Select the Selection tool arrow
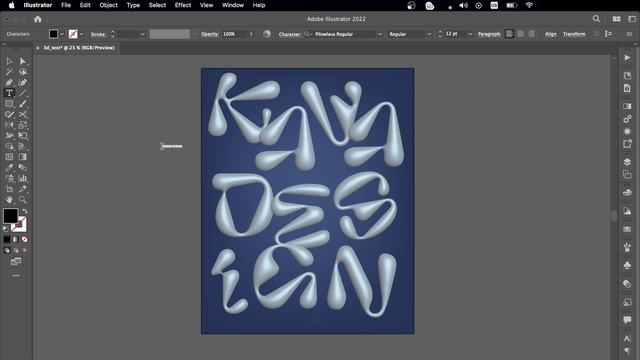Screen dimensions: 640x360 9,61
